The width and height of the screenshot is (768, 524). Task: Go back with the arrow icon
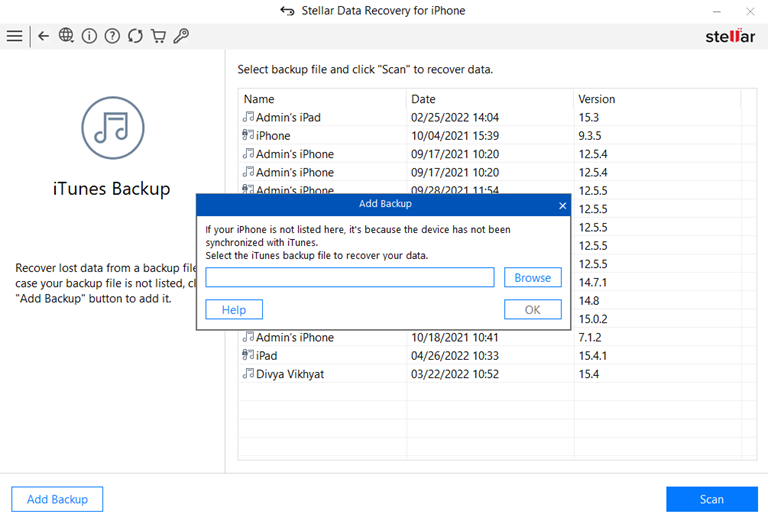click(x=44, y=36)
